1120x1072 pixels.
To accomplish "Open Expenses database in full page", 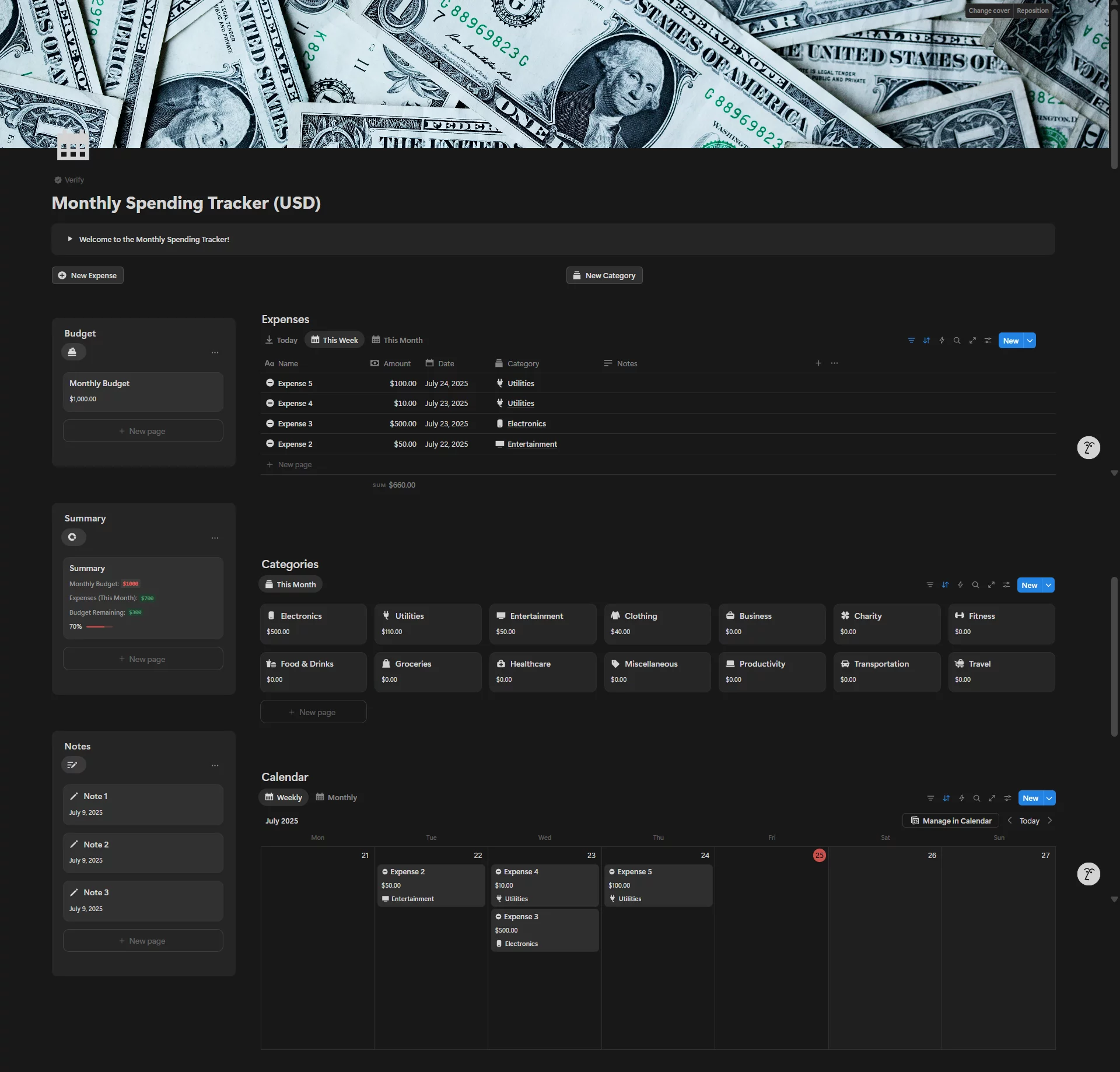I will pyautogui.click(x=972, y=341).
